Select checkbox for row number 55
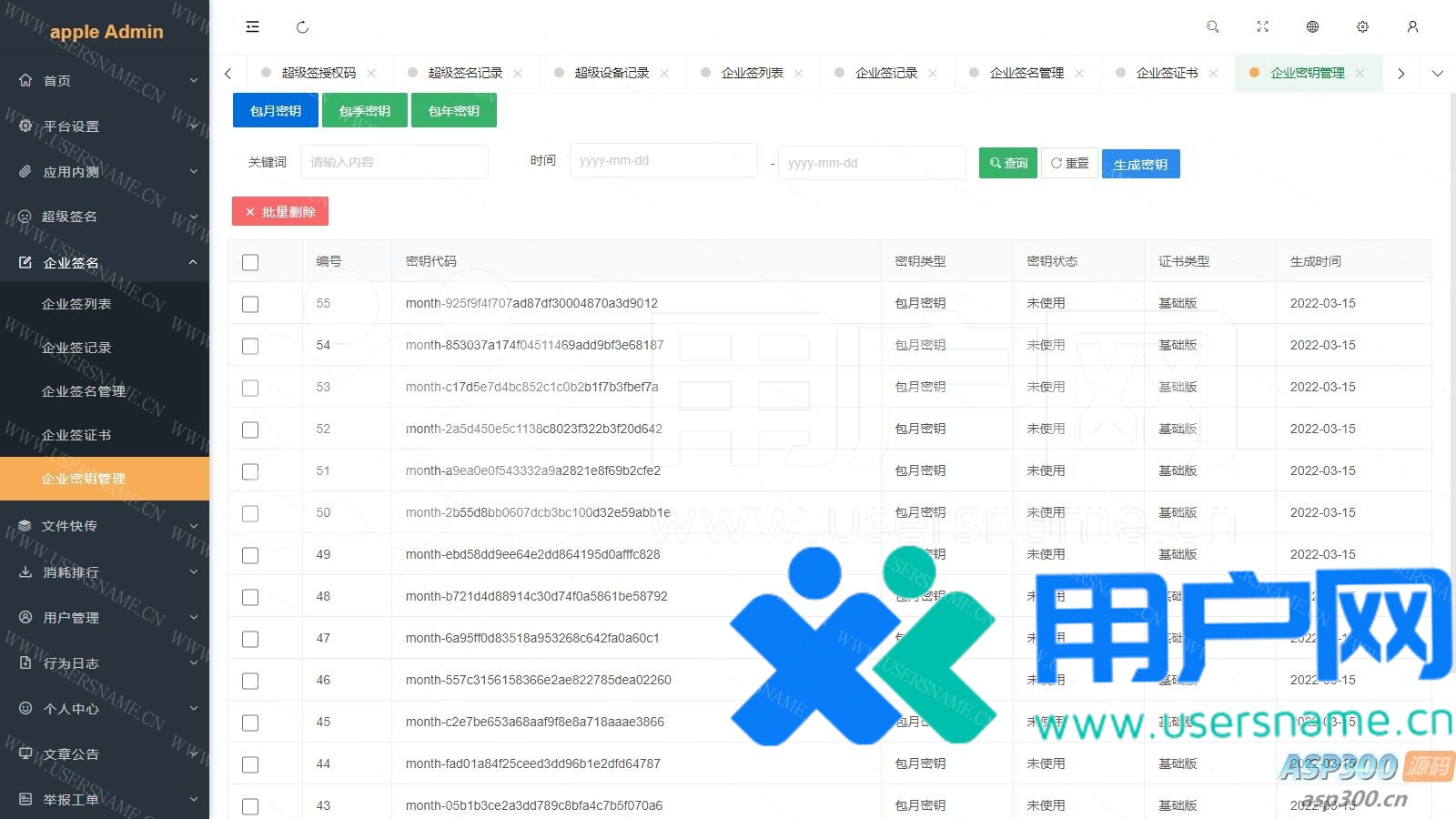 [250, 304]
